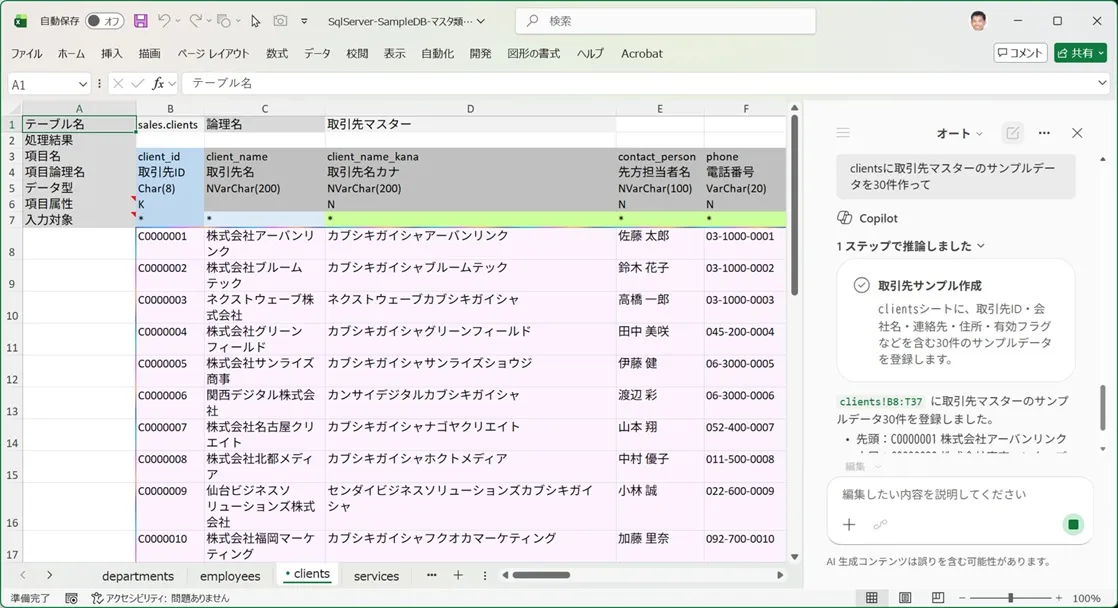Image resolution: width=1118 pixels, height=608 pixels.
Task: Click the green 共有 share button
Action: tap(1080, 53)
